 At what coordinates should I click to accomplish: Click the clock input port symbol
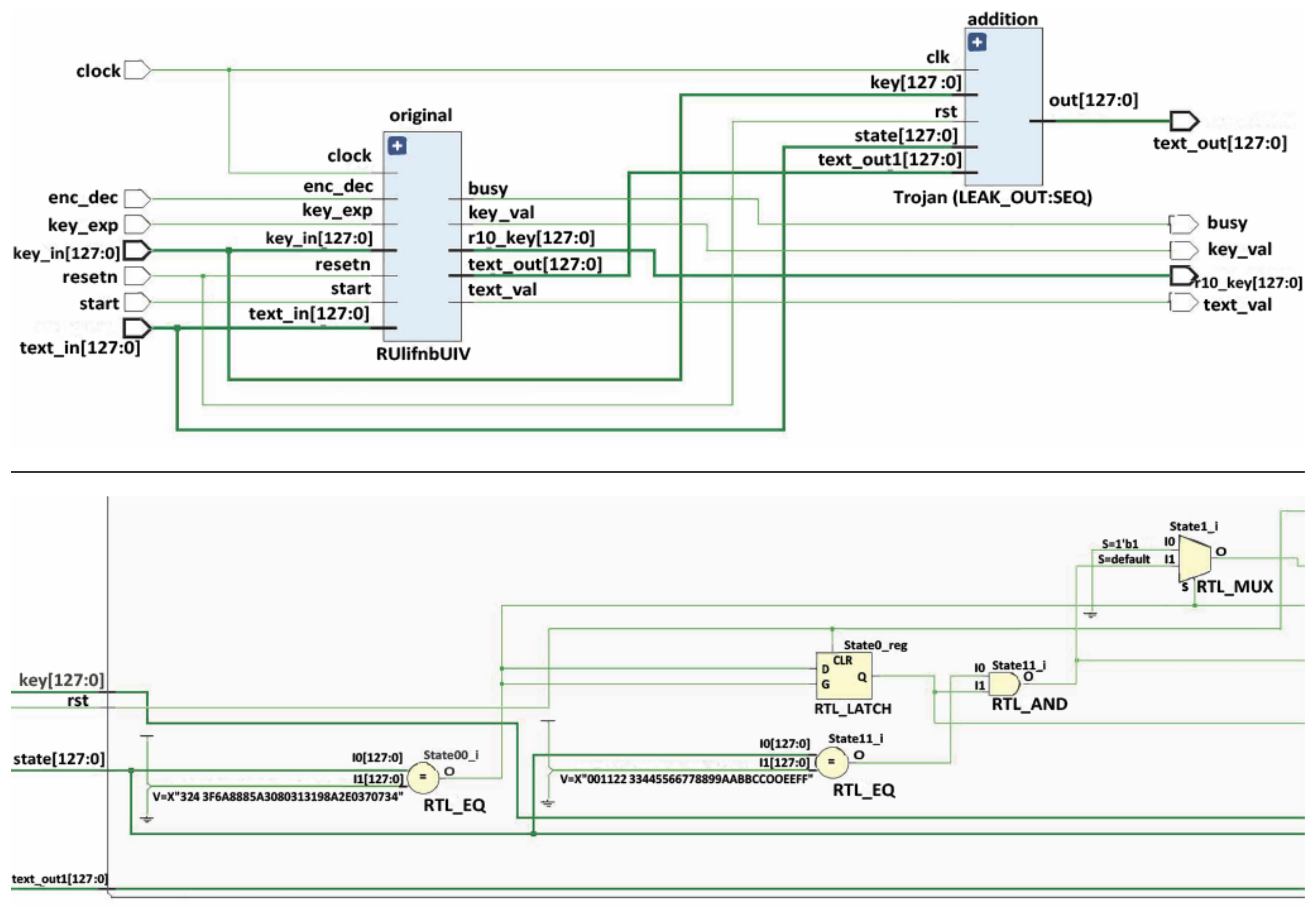click(138, 70)
